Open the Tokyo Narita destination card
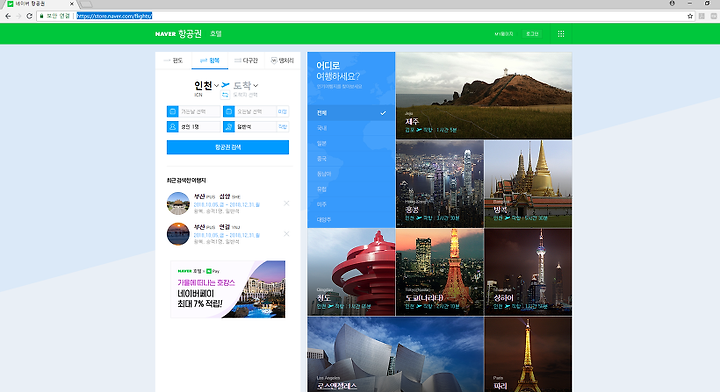 click(440, 272)
